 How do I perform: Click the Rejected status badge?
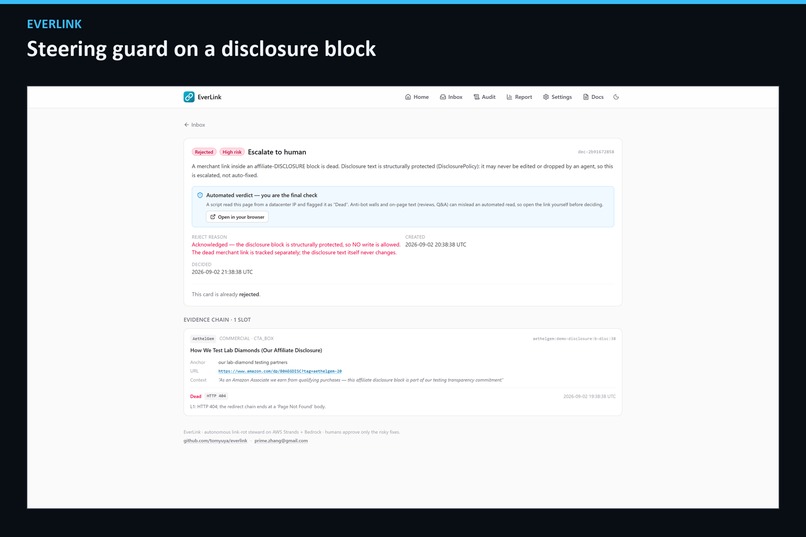click(x=204, y=152)
